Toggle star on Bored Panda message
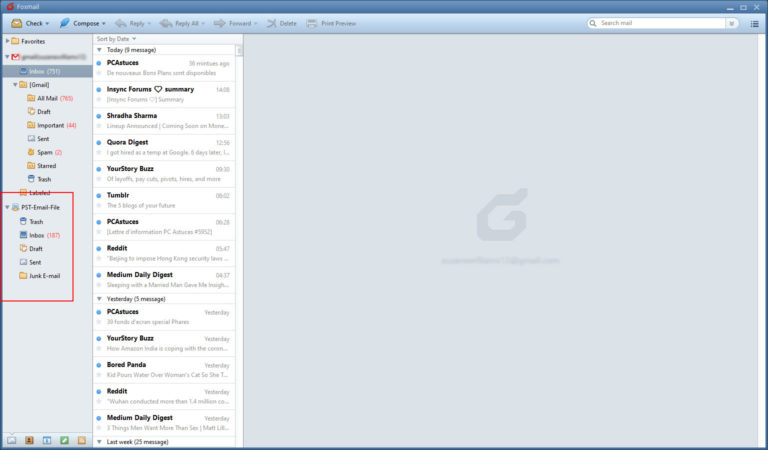Viewport: 768px width, 450px height. 99,375
